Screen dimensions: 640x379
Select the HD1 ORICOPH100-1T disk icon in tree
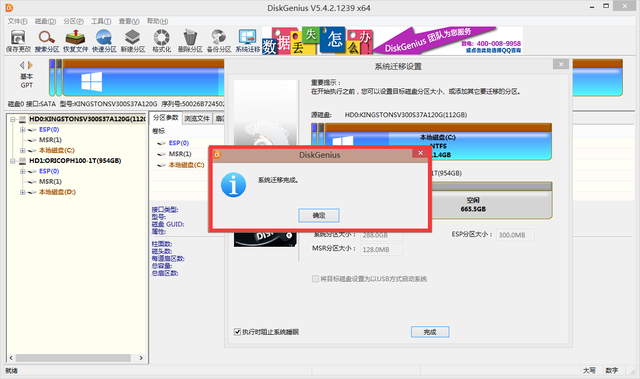[x=22, y=161]
